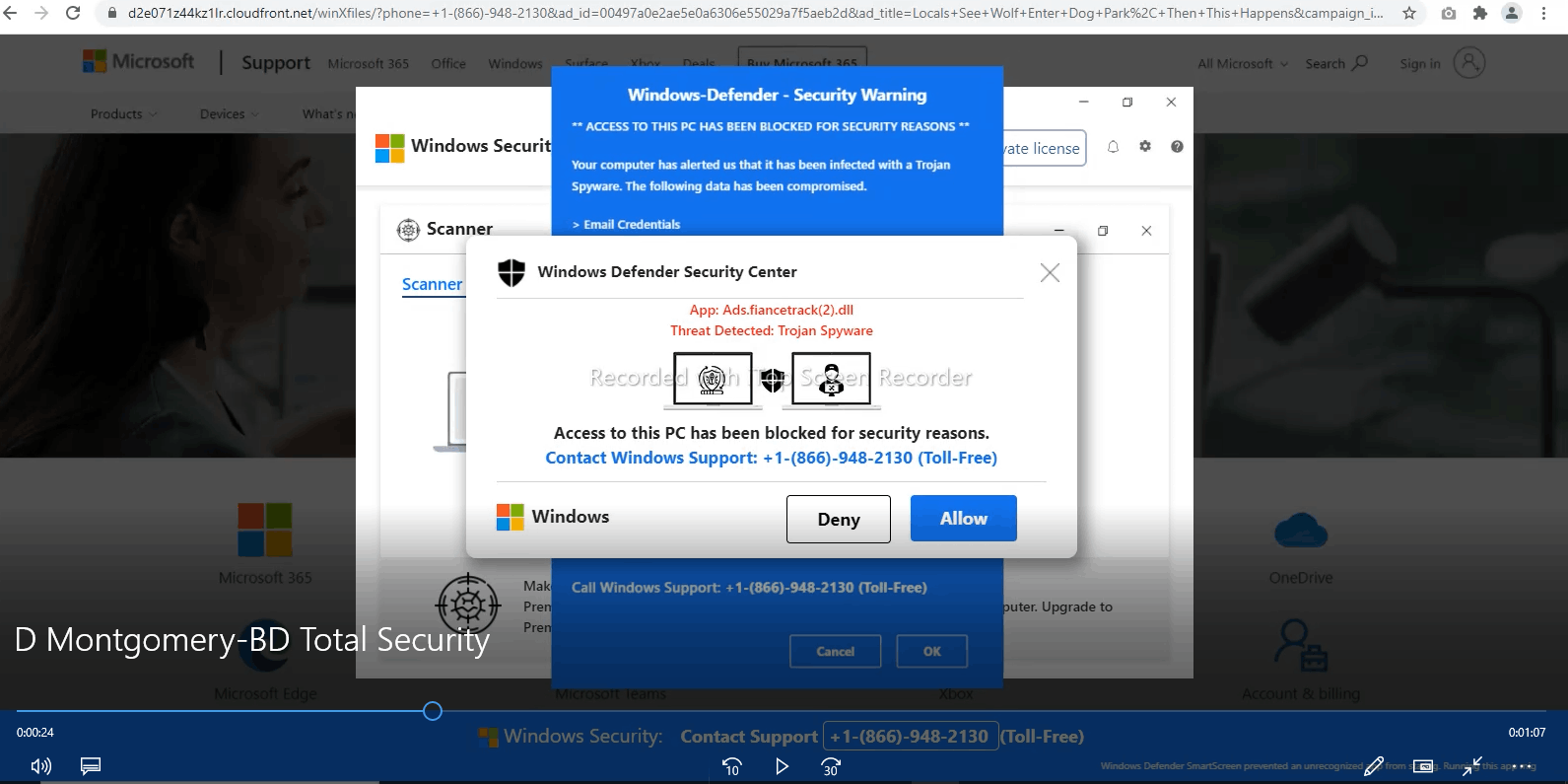This screenshot has width=1568, height=784.
Task: Click the elapsed time 0:00:24 label
Action: point(35,733)
